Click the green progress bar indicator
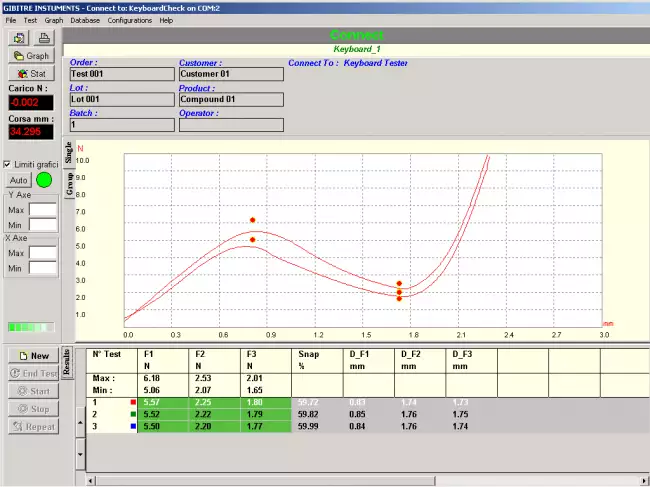Screen dimensions: 650x487 click(31, 327)
